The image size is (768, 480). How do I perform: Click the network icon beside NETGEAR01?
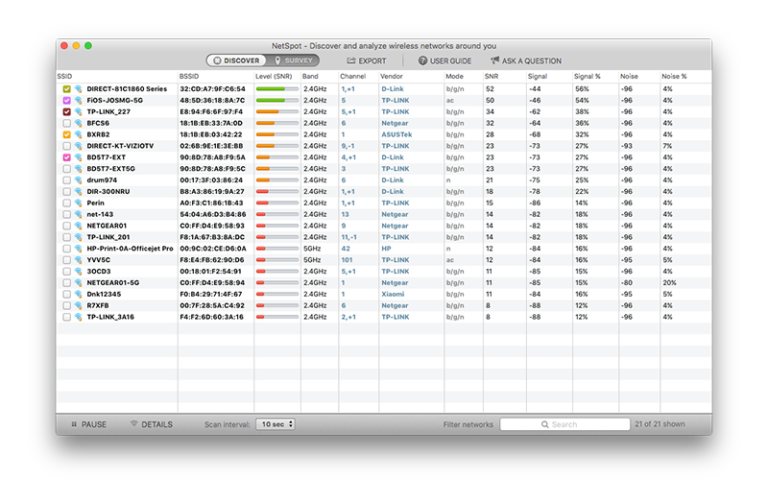[x=78, y=226]
